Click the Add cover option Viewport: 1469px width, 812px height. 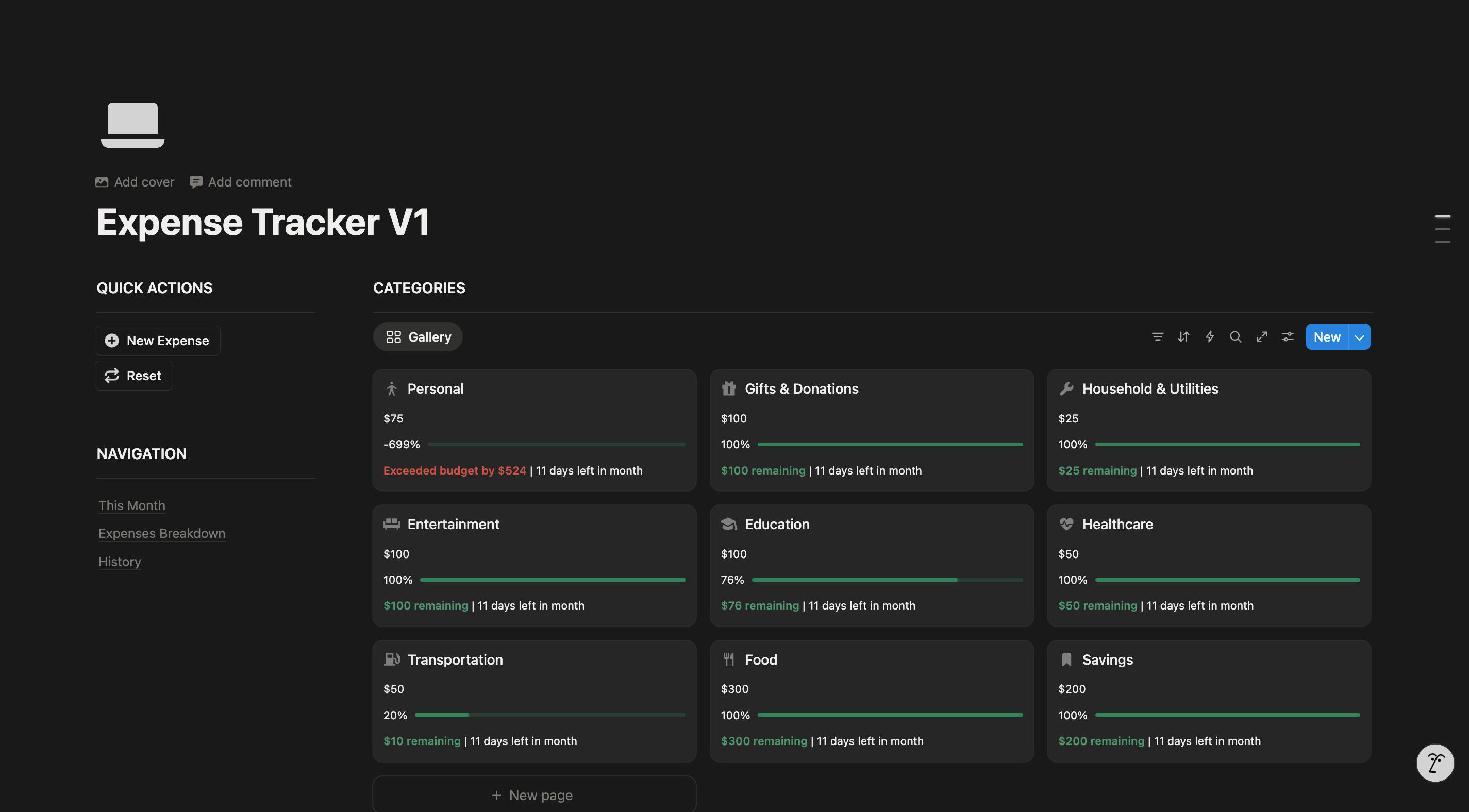(135, 182)
